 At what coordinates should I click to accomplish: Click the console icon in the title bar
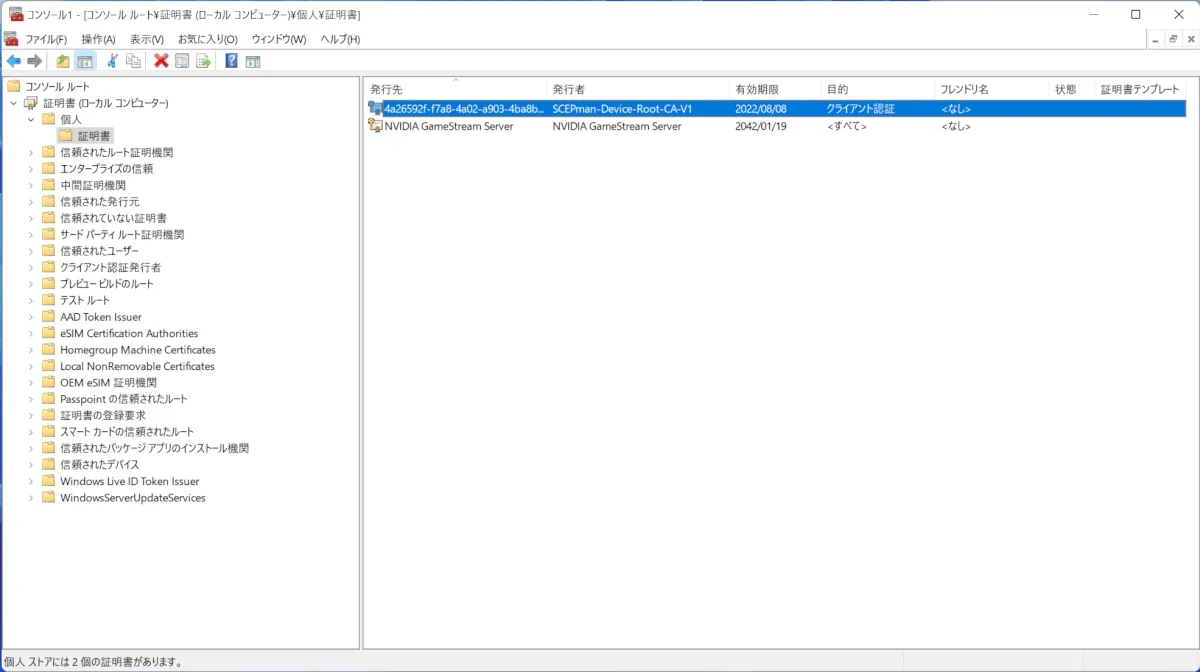pyautogui.click(x=16, y=14)
